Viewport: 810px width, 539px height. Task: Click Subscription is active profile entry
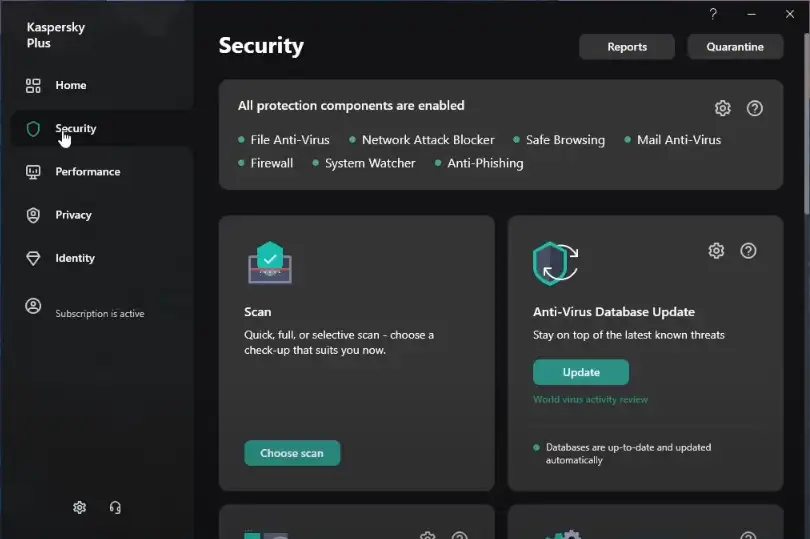(x=99, y=313)
